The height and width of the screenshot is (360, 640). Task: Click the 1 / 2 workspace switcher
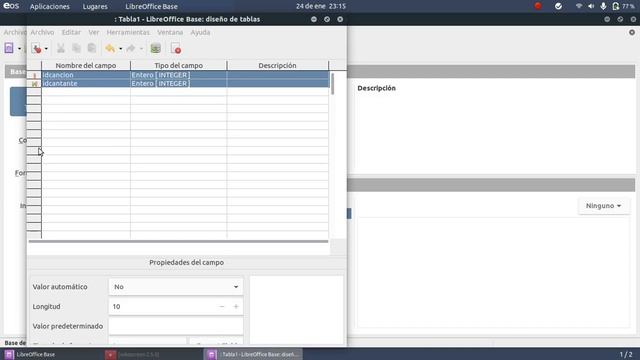coord(626,355)
